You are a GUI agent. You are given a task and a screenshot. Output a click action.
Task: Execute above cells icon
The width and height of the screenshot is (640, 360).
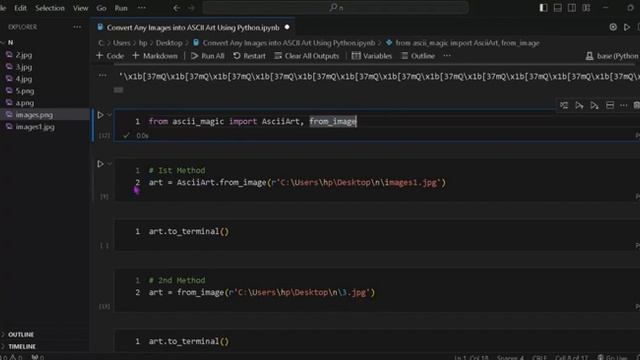coord(579,105)
